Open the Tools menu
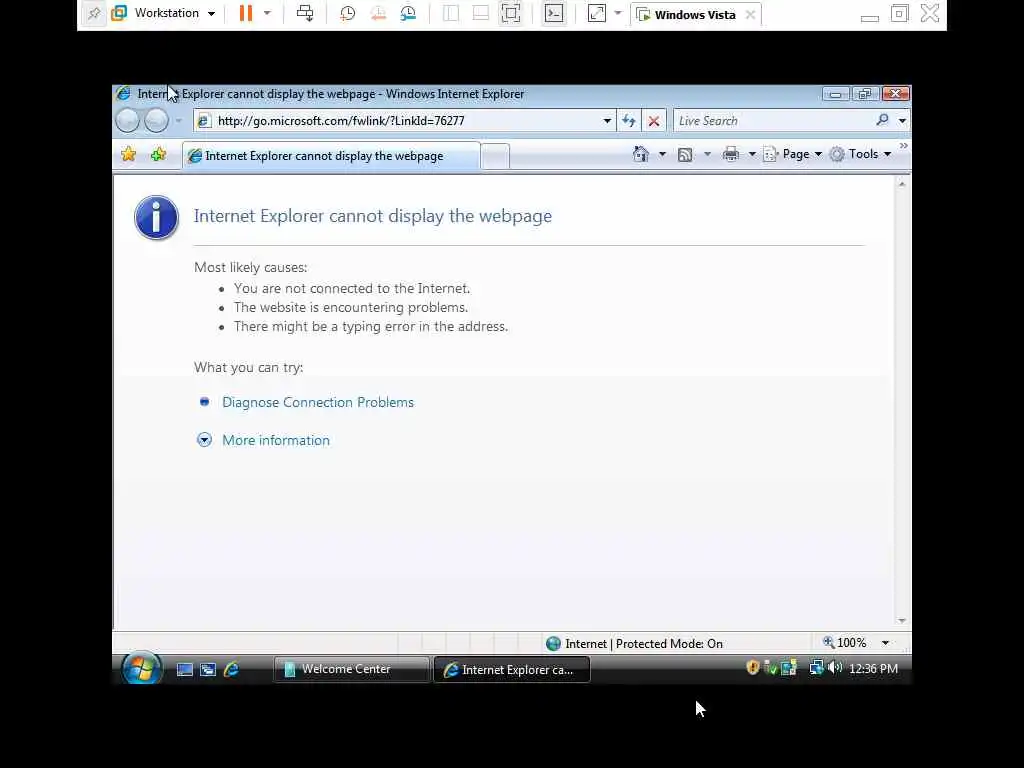The height and width of the screenshot is (768, 1024). point(861,154)
